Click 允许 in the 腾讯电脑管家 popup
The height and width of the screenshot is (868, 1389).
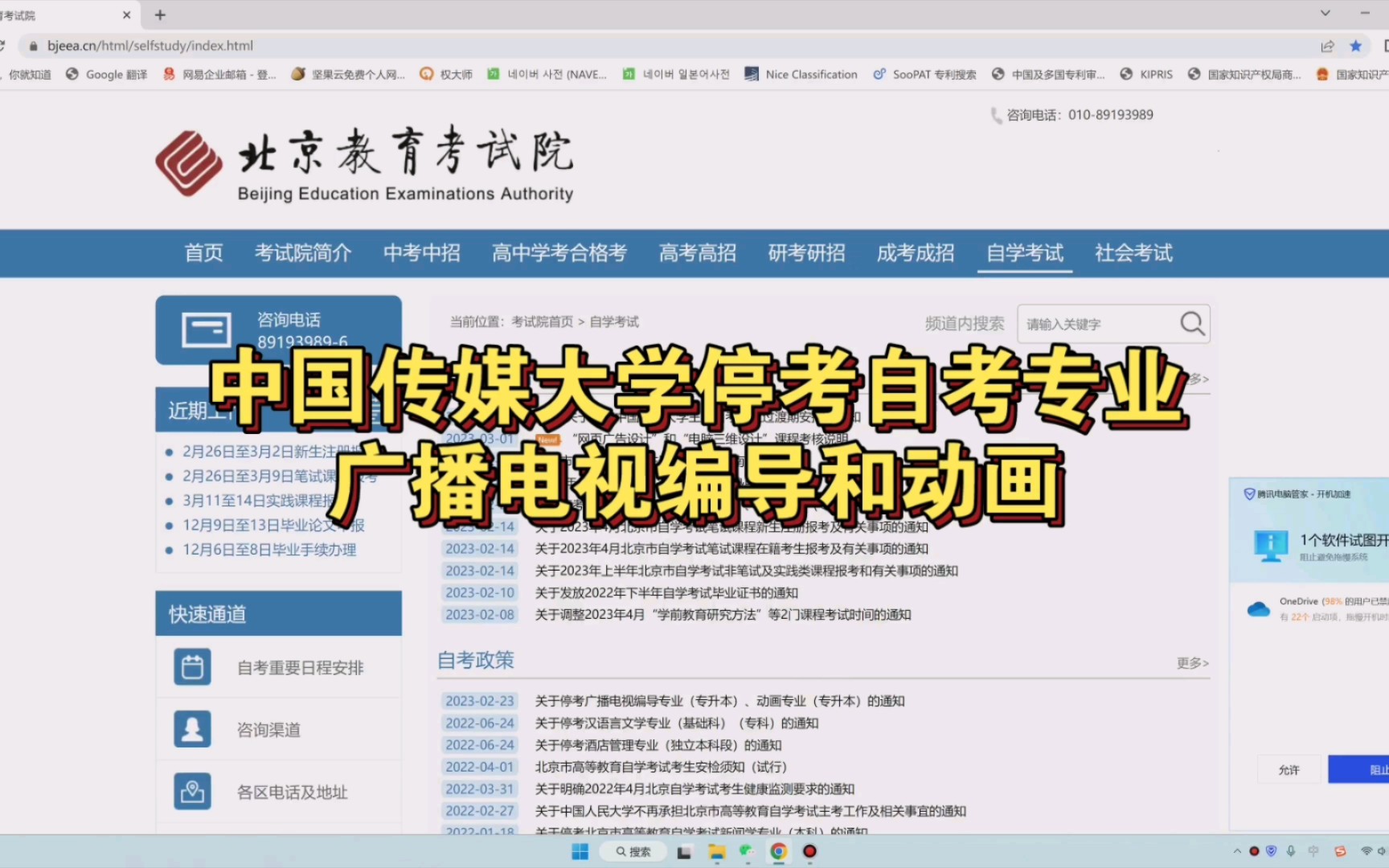click(x=1289, y=770)
